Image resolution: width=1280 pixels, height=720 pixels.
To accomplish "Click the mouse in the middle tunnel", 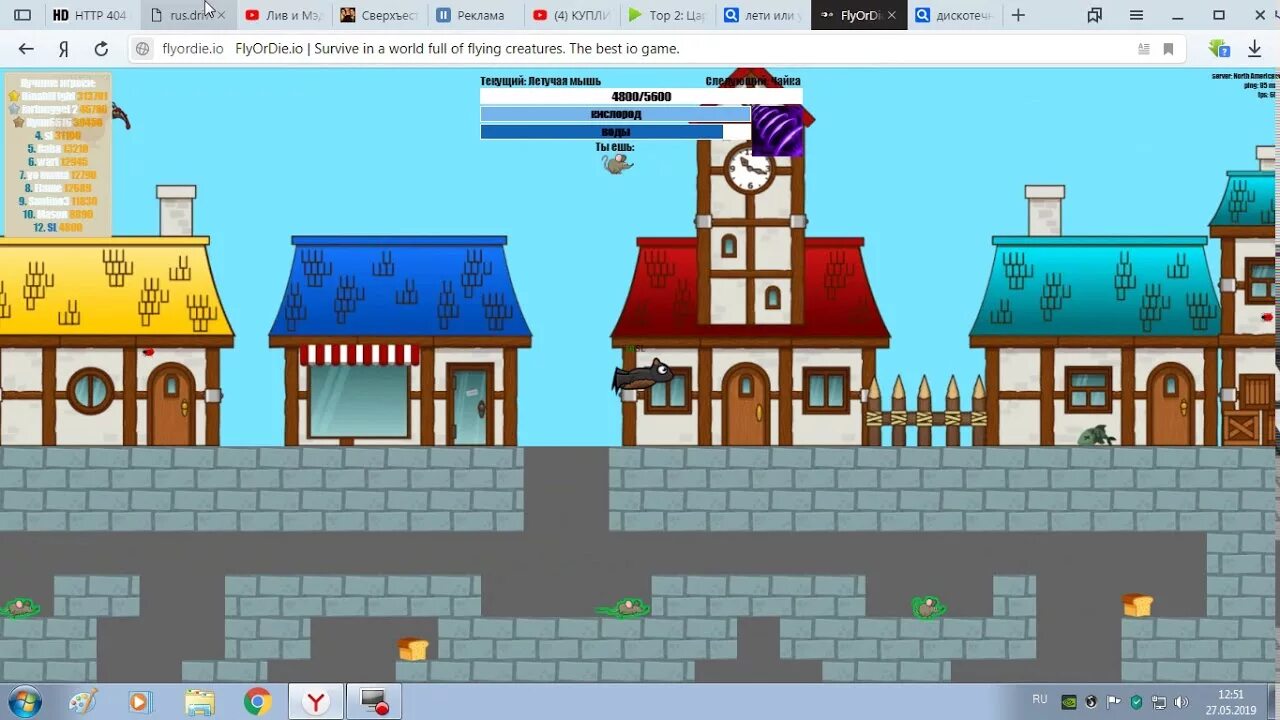I will [624, 607].
